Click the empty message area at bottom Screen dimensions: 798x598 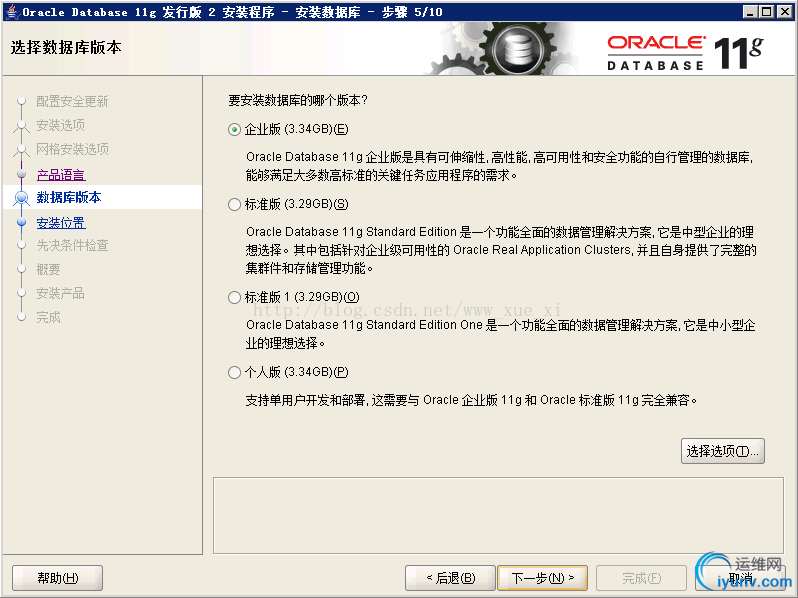point(498,516)
